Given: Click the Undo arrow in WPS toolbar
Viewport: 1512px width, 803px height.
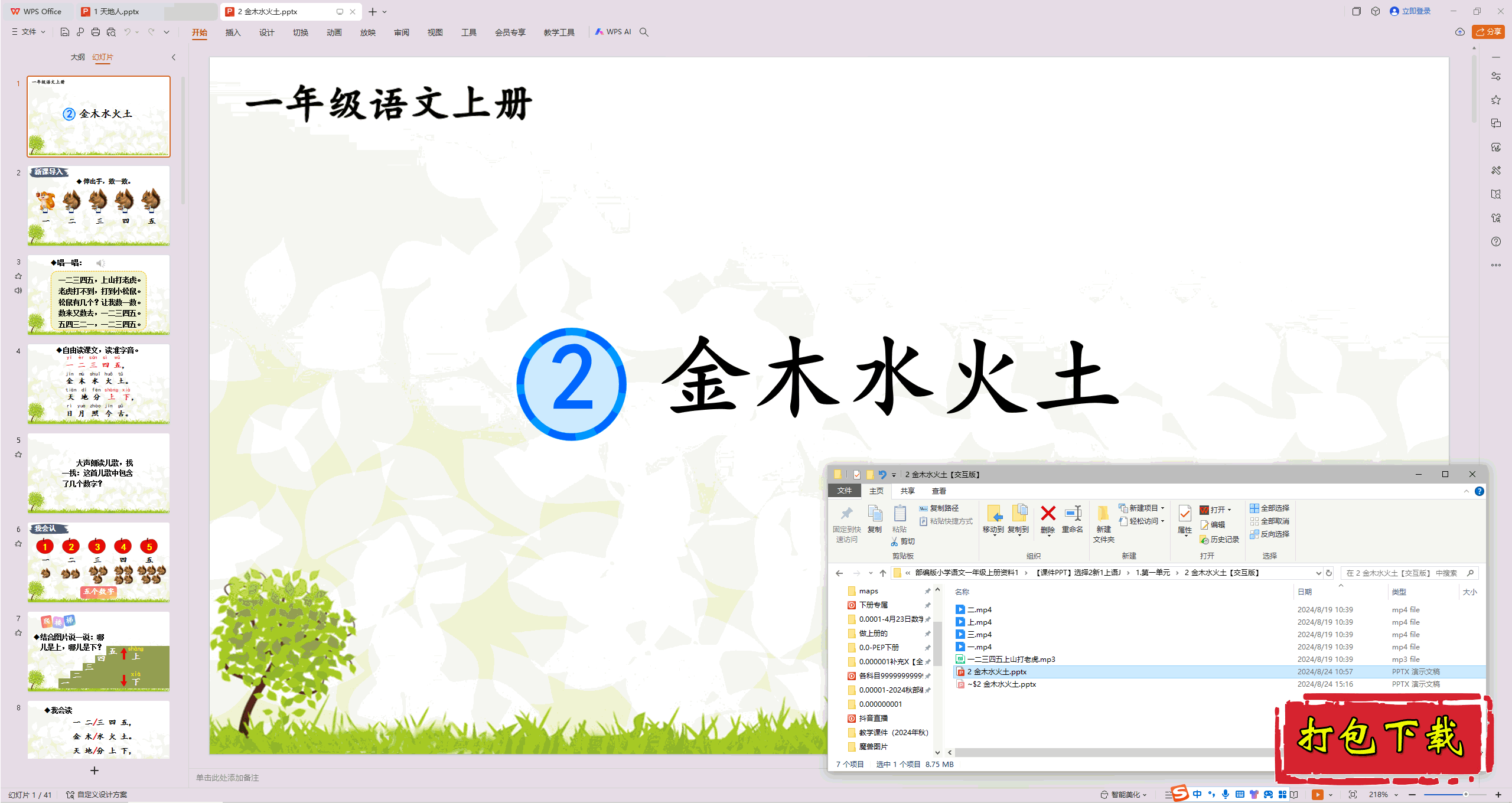Looking at the screenshot, I should (x=127, y=32).
